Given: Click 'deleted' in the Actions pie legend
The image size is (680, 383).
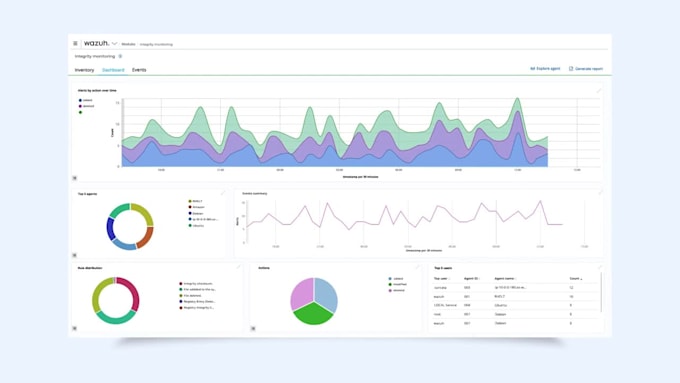Looking at the screenshot, I should point(397,290).
